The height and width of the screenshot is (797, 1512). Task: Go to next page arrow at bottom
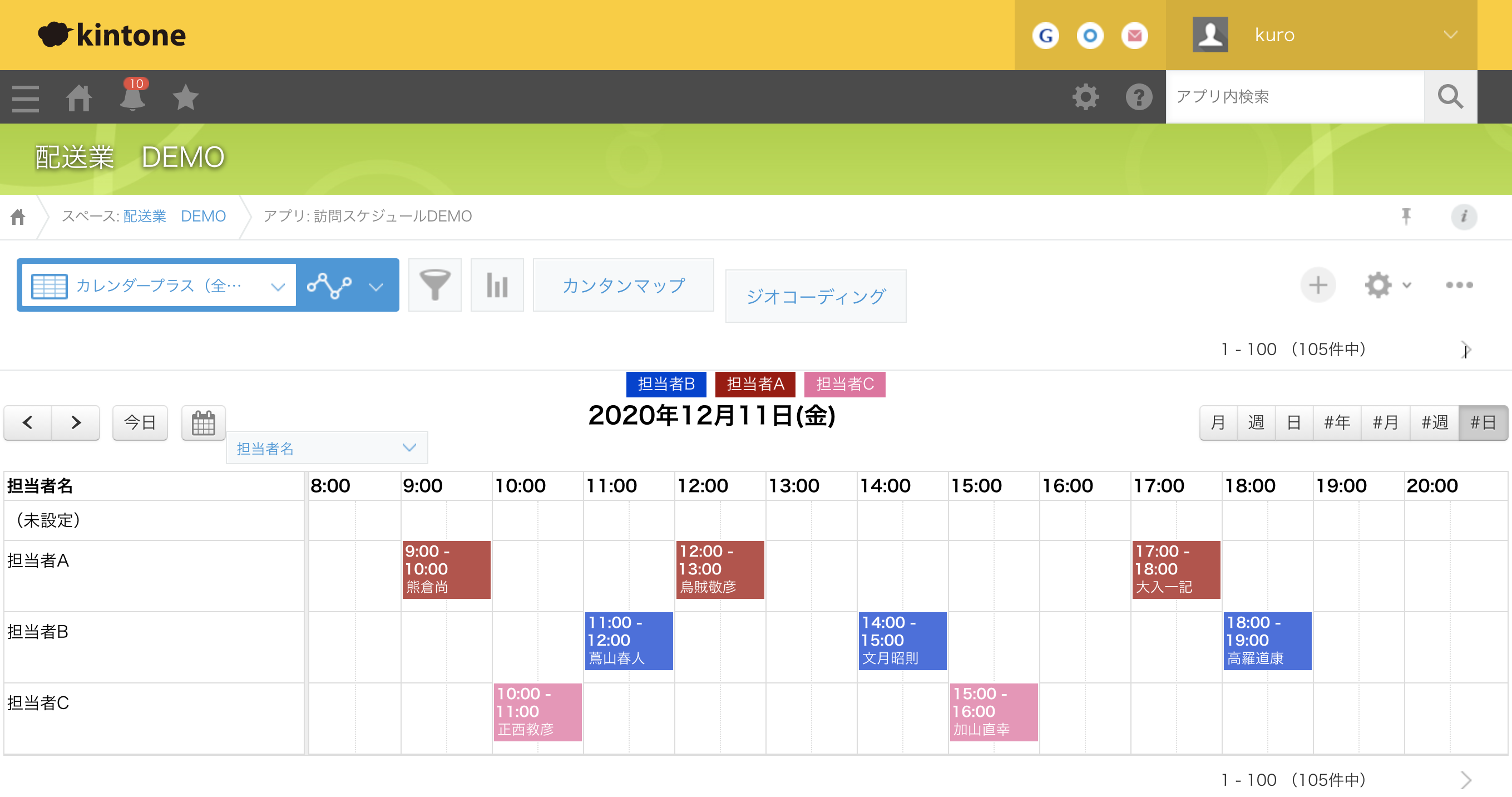[x=1466, y=780]
